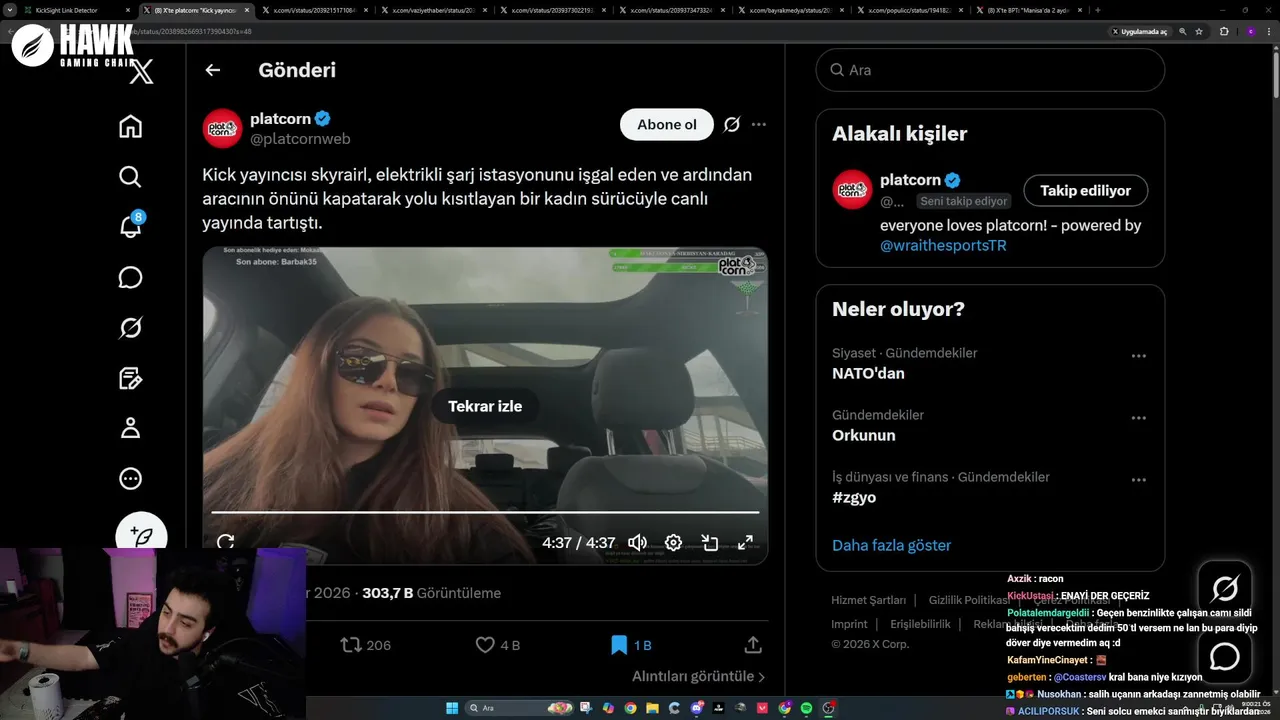Viewport: 1280px width, 720px height.
Task: Open the profile person icon in sidebar
Action: pyautogui.click(x=130, y=428)
